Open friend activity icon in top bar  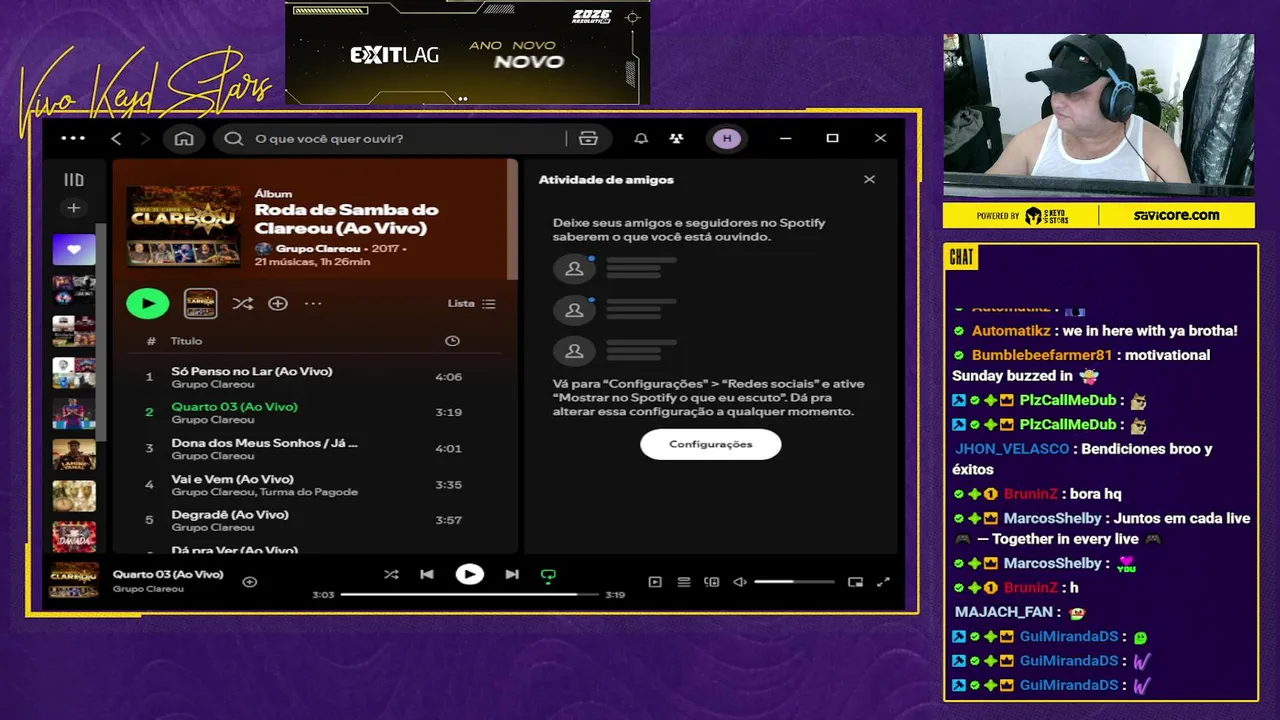coord(677,138)
